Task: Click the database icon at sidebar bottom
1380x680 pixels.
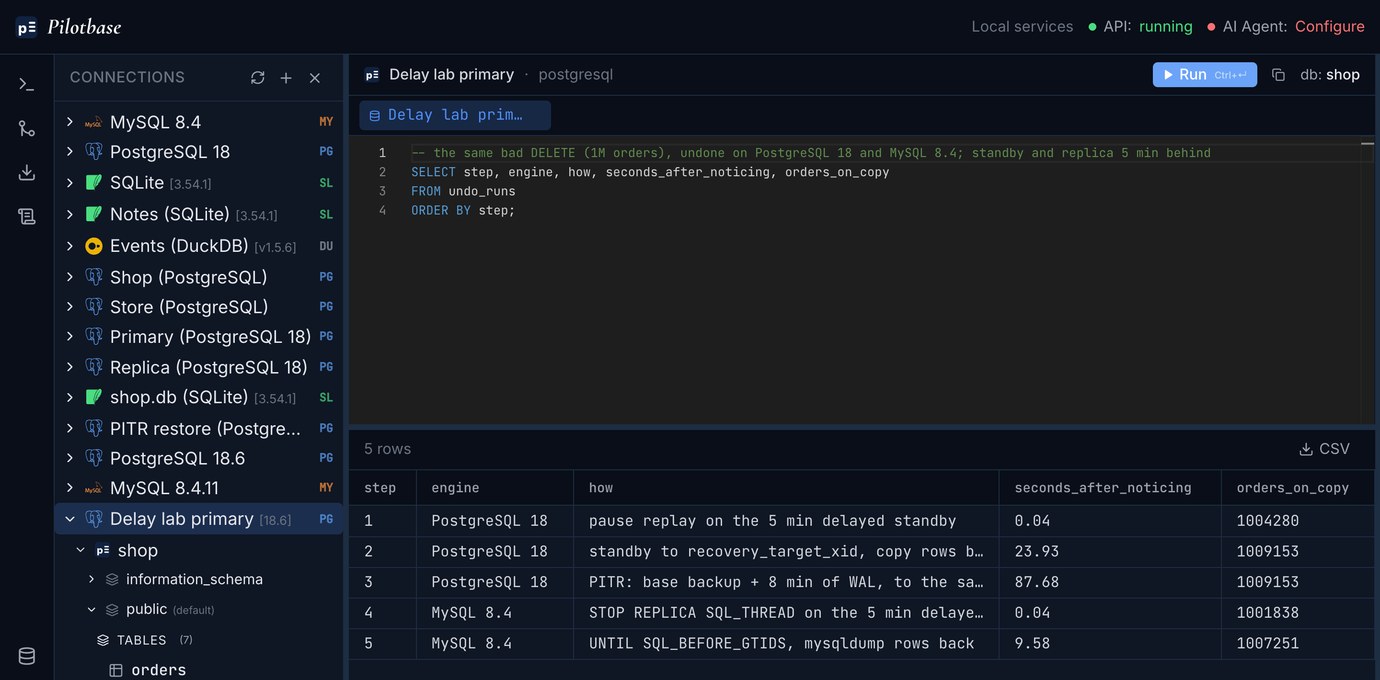Action: [27, 656]
